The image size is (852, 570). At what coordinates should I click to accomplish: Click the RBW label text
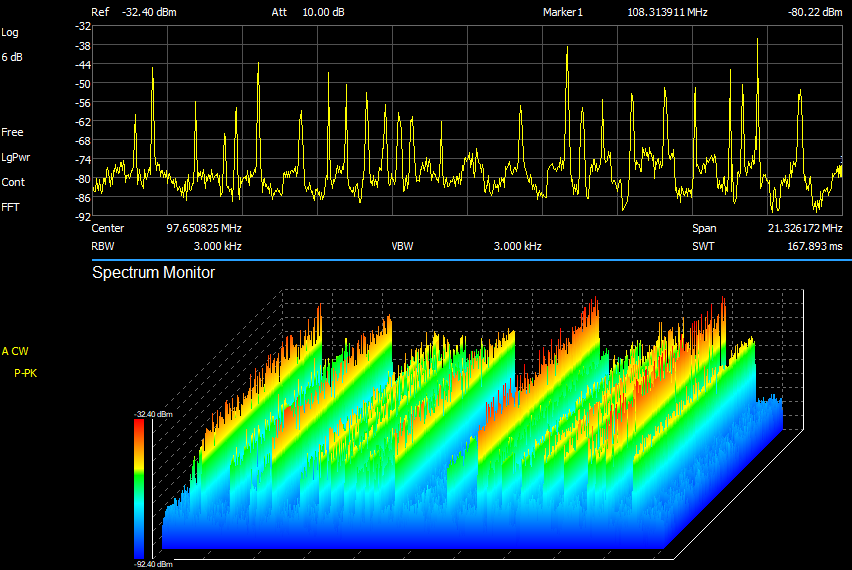[x=103, y=246]
